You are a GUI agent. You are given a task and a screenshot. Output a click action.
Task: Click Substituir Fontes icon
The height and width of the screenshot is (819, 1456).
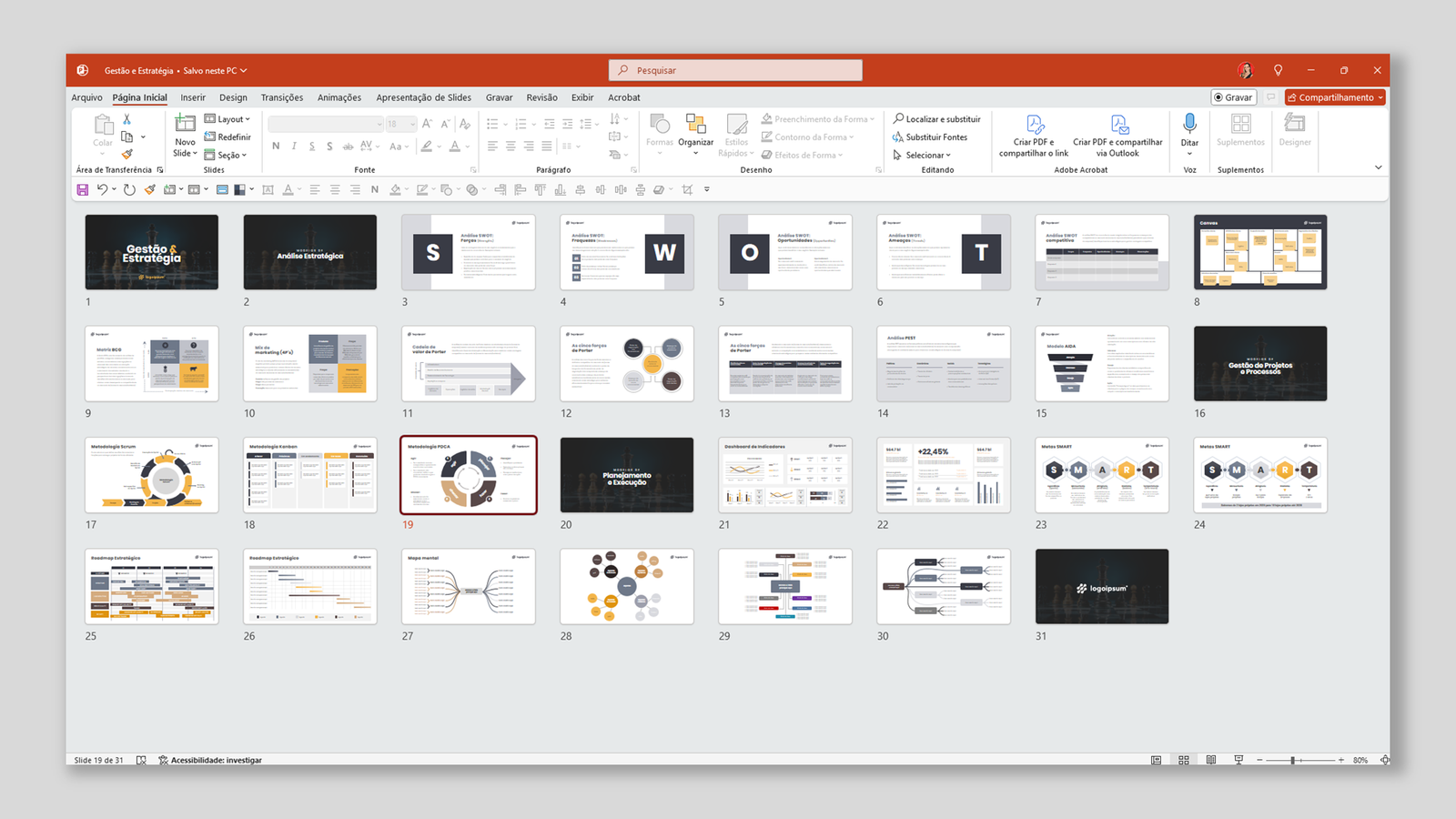click(898, 137)
